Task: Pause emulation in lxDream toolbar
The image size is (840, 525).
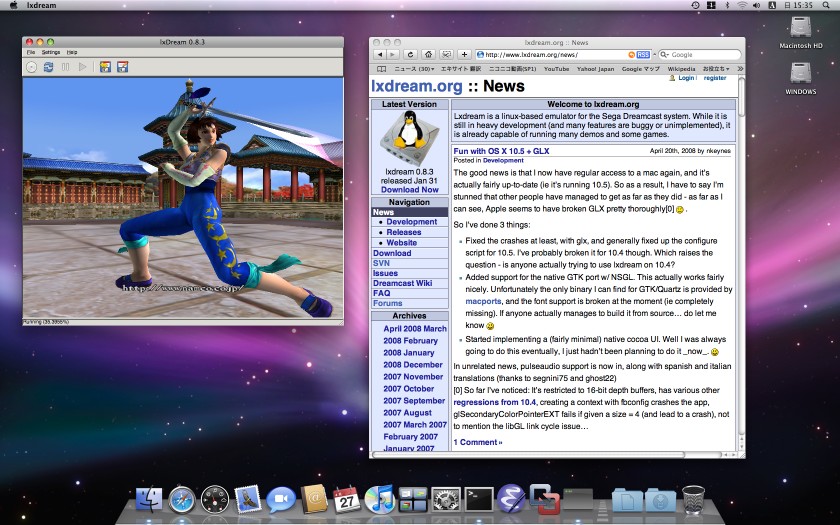Action: coord(65,67)
